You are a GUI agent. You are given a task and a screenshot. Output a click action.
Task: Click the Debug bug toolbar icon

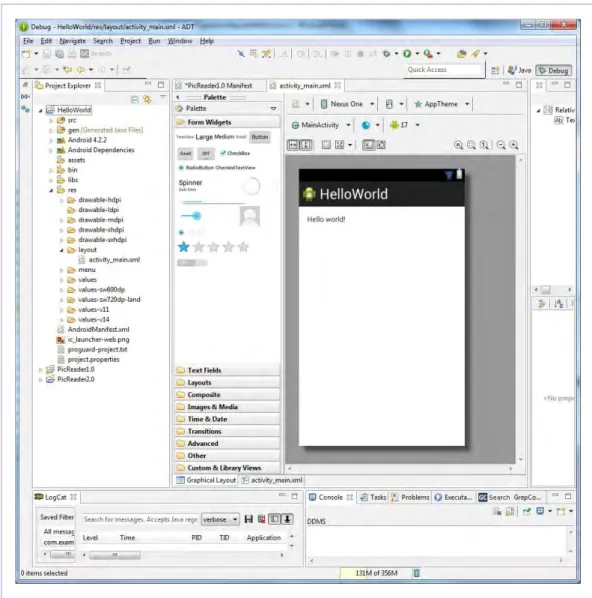386,54
